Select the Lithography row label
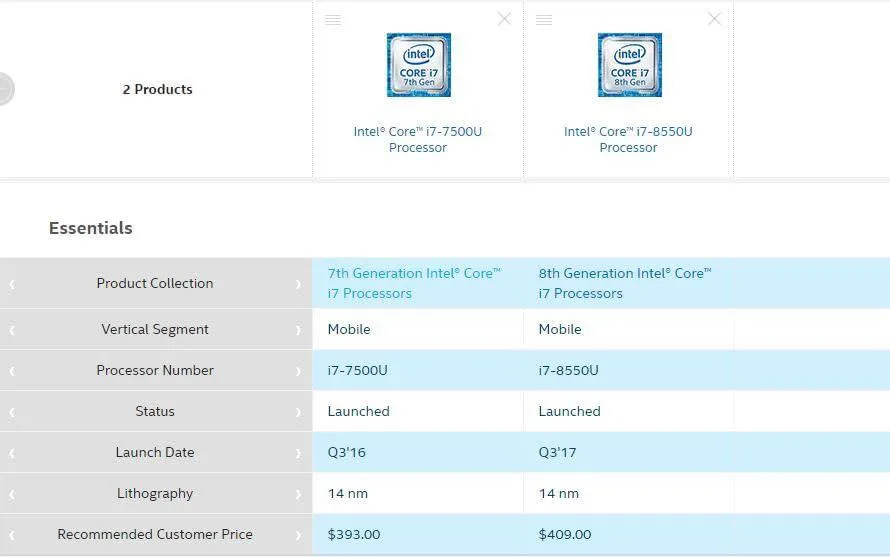This screenshot has width=890, height=557. point(155,493)
